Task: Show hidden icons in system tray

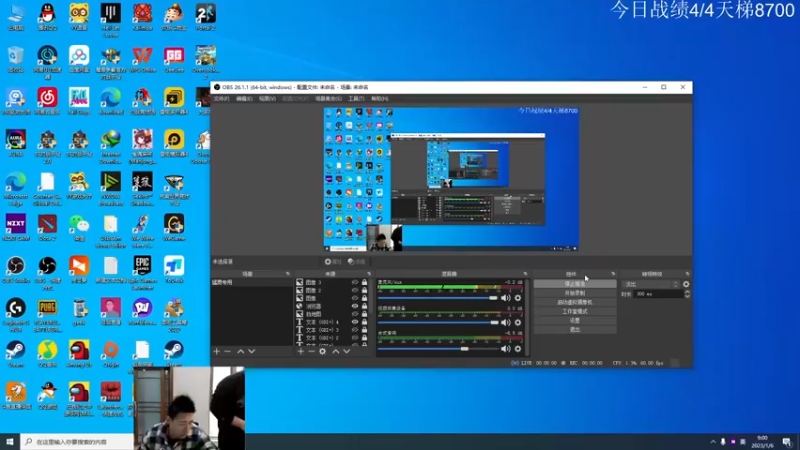Action: pyautogui.click(x=713, y=442)
